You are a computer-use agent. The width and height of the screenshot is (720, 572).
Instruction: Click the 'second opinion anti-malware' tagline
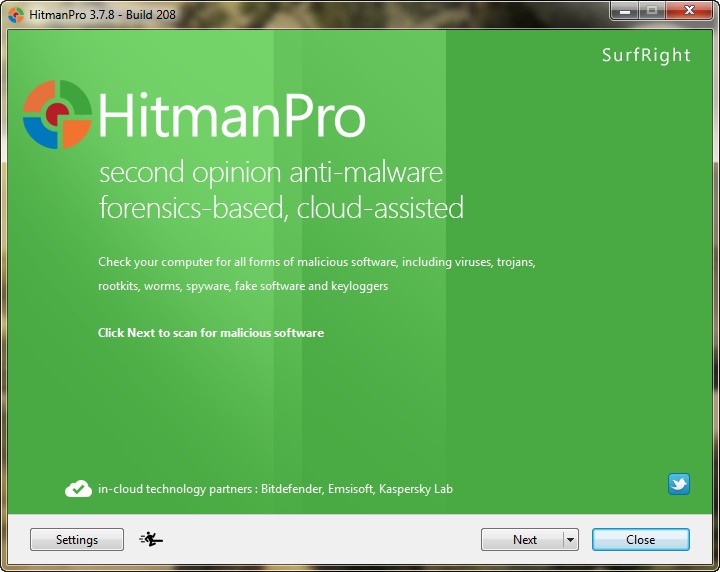tap(271, 173)
